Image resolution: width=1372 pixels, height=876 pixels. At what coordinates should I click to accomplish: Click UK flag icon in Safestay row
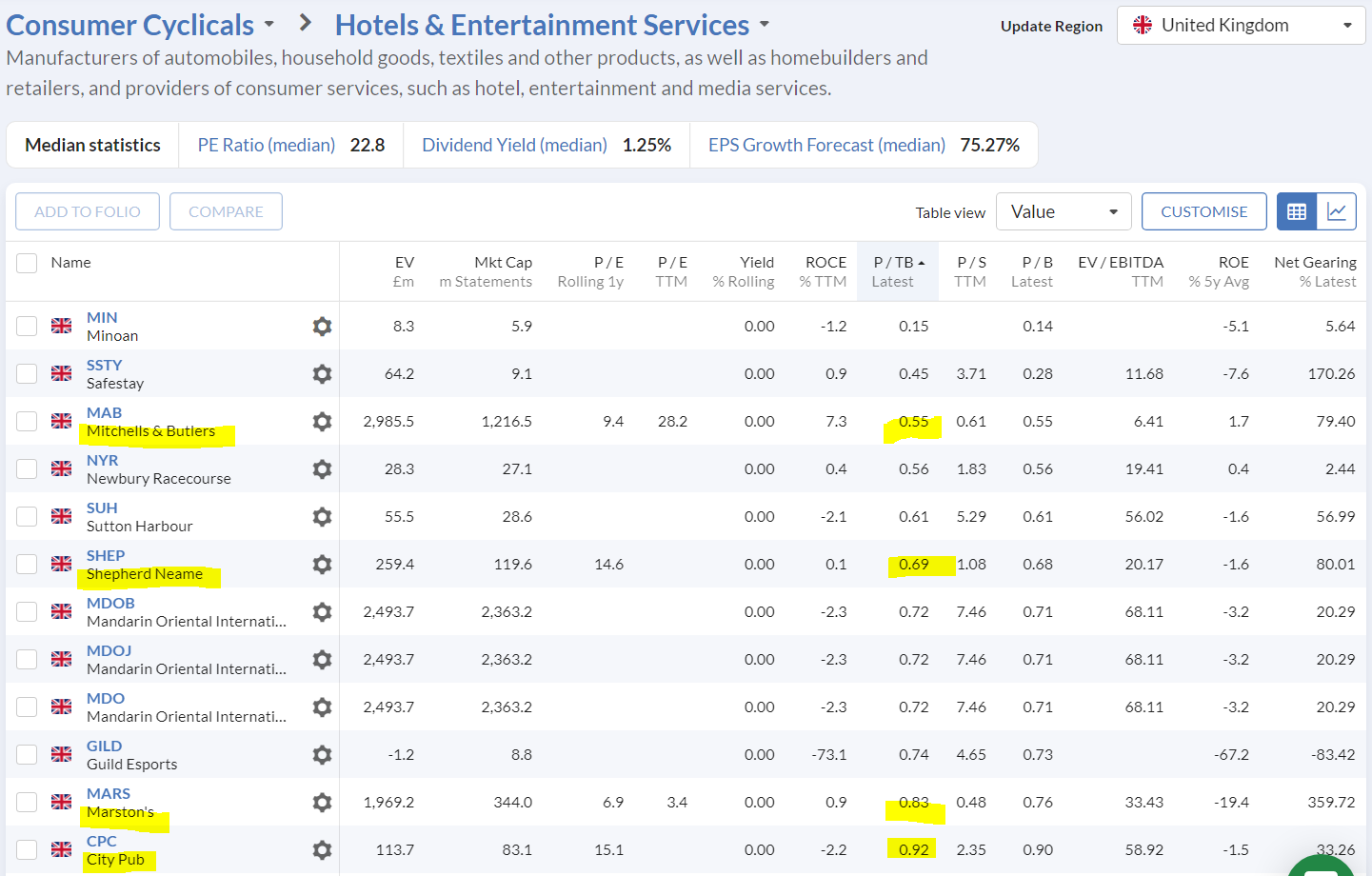(62, 373)
